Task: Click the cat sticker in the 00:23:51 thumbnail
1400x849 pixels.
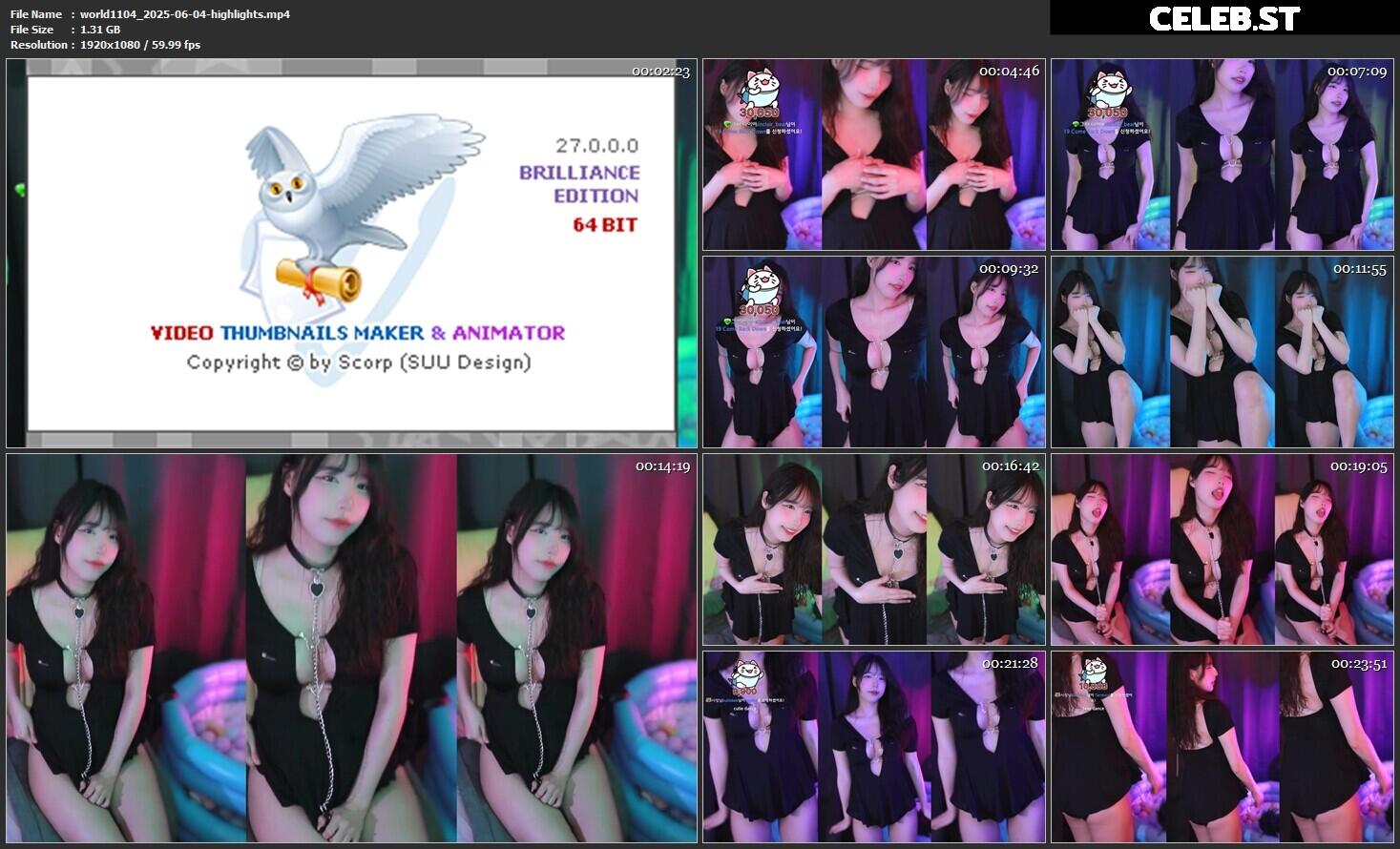Action: [x=1094, y=672]
